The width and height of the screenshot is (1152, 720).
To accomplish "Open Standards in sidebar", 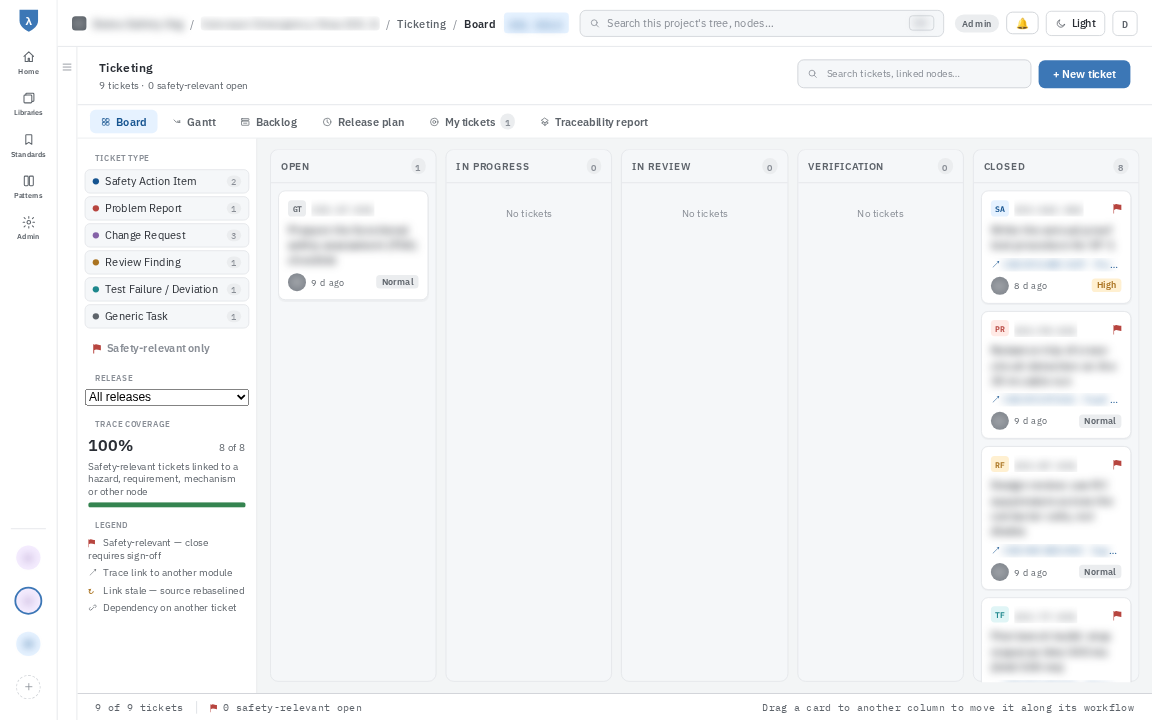I will (x=28, y=145).
